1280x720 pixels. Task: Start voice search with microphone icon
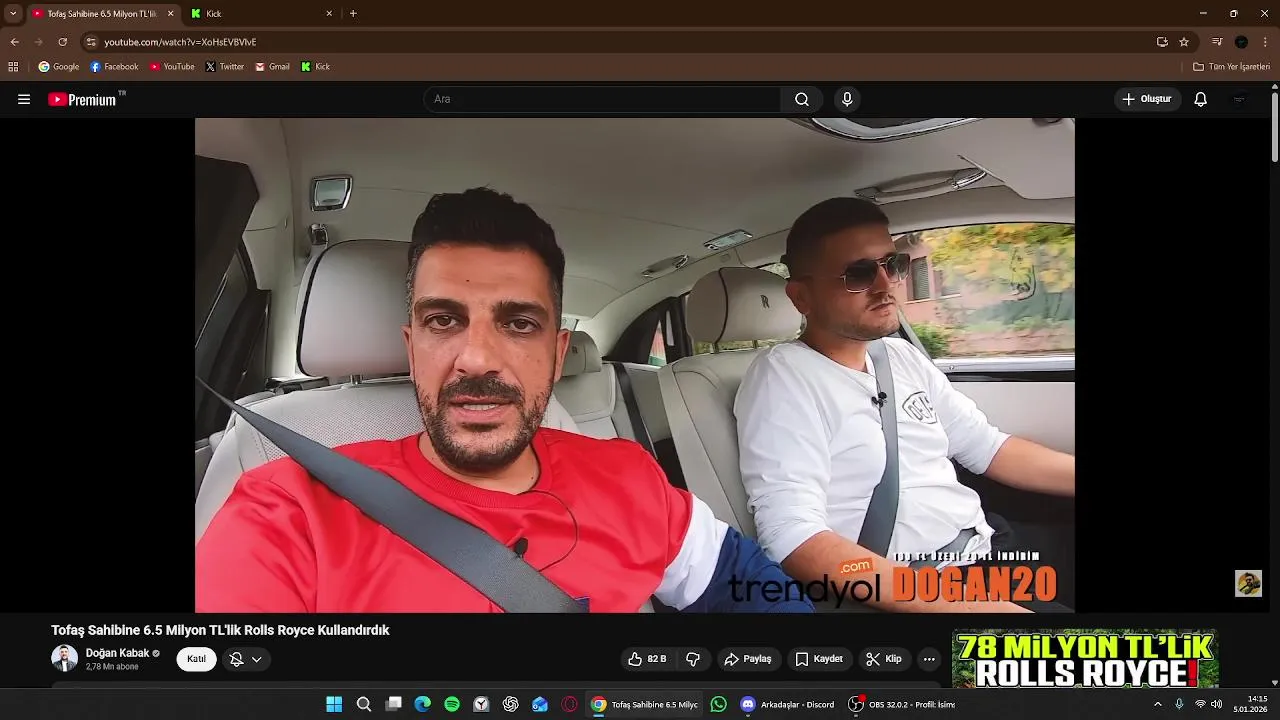847,99
